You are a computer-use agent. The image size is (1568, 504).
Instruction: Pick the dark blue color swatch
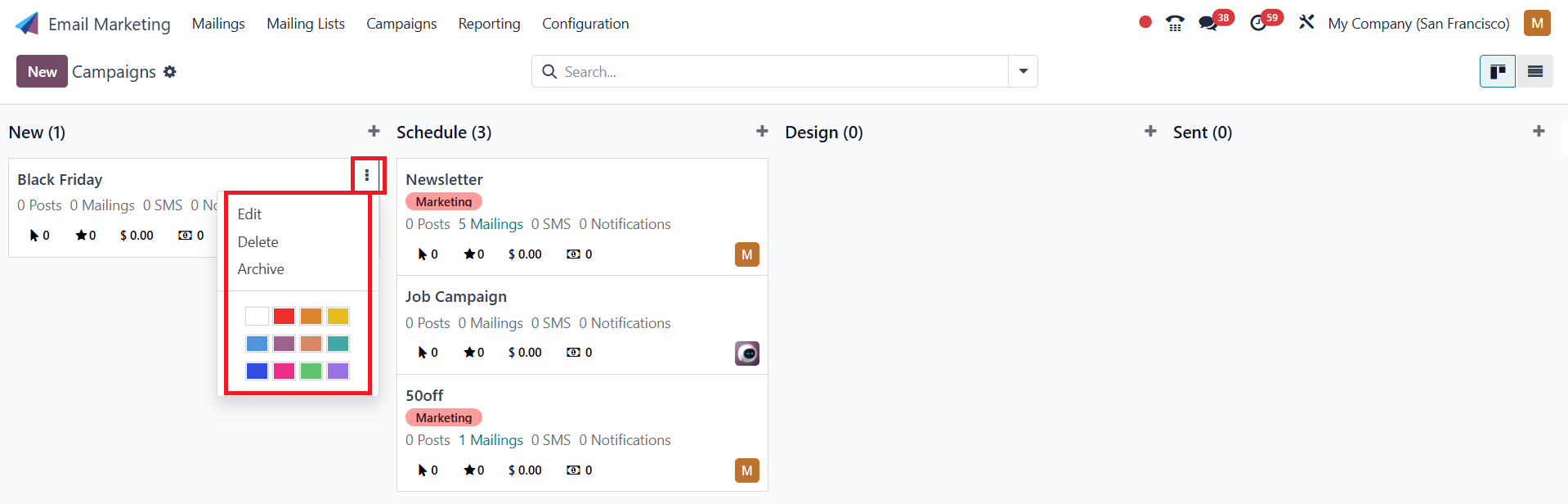[x=257, y=371]
